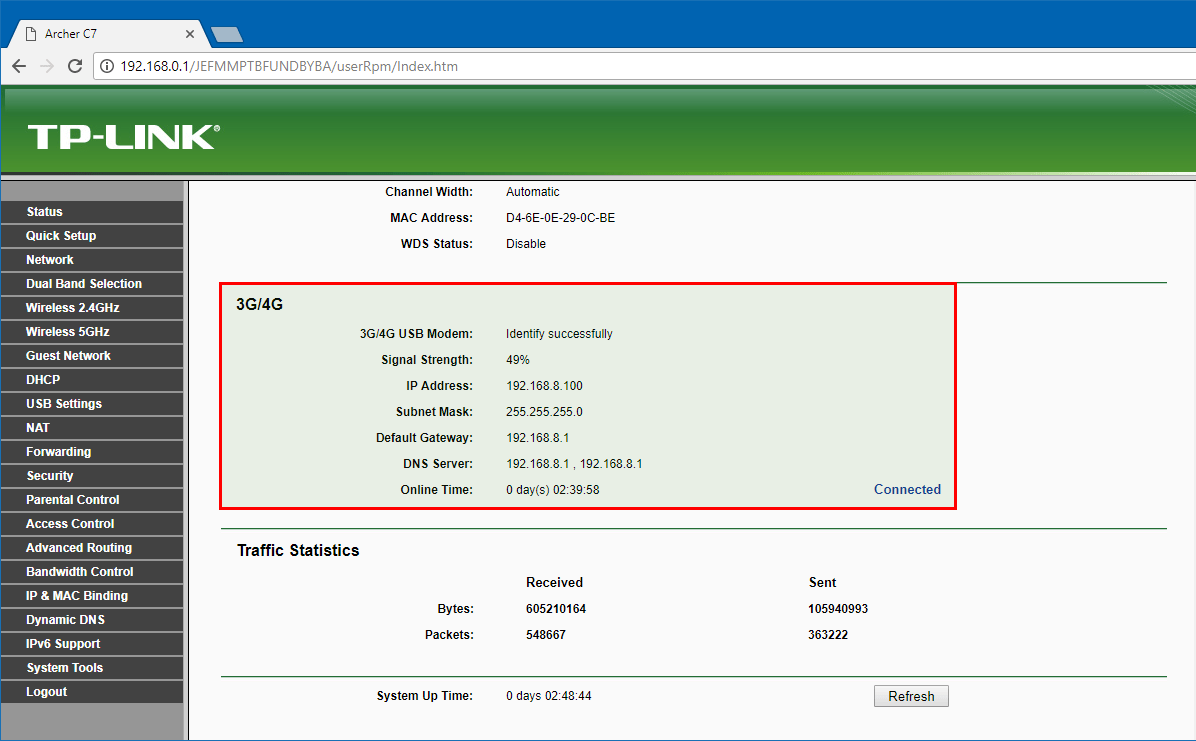Open Parental Control settings
The width and height of the screenshot is (1196, 741).
[x=92, y=500]
